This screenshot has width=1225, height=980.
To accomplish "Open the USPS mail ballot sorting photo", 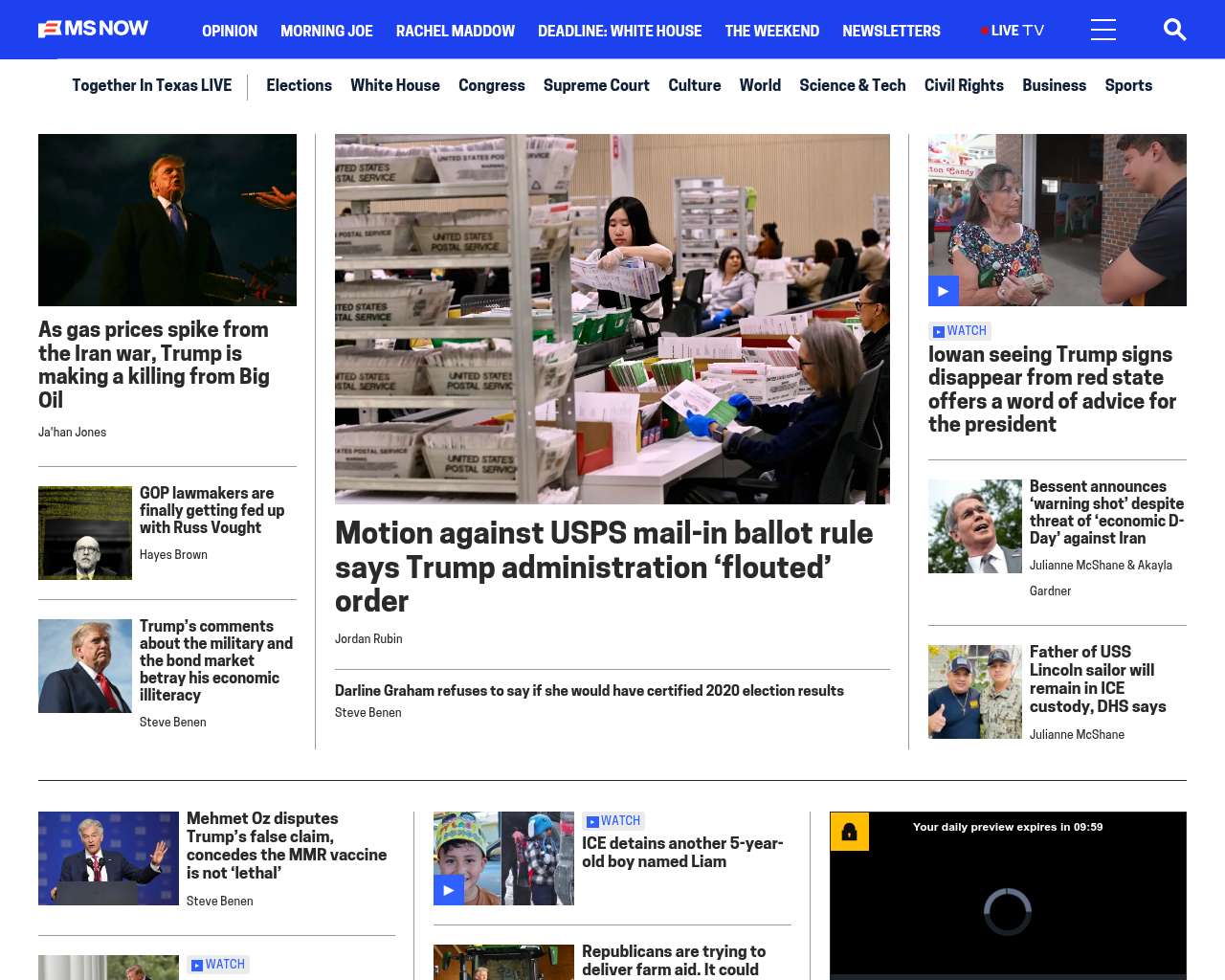I will (x=612, y=319).
